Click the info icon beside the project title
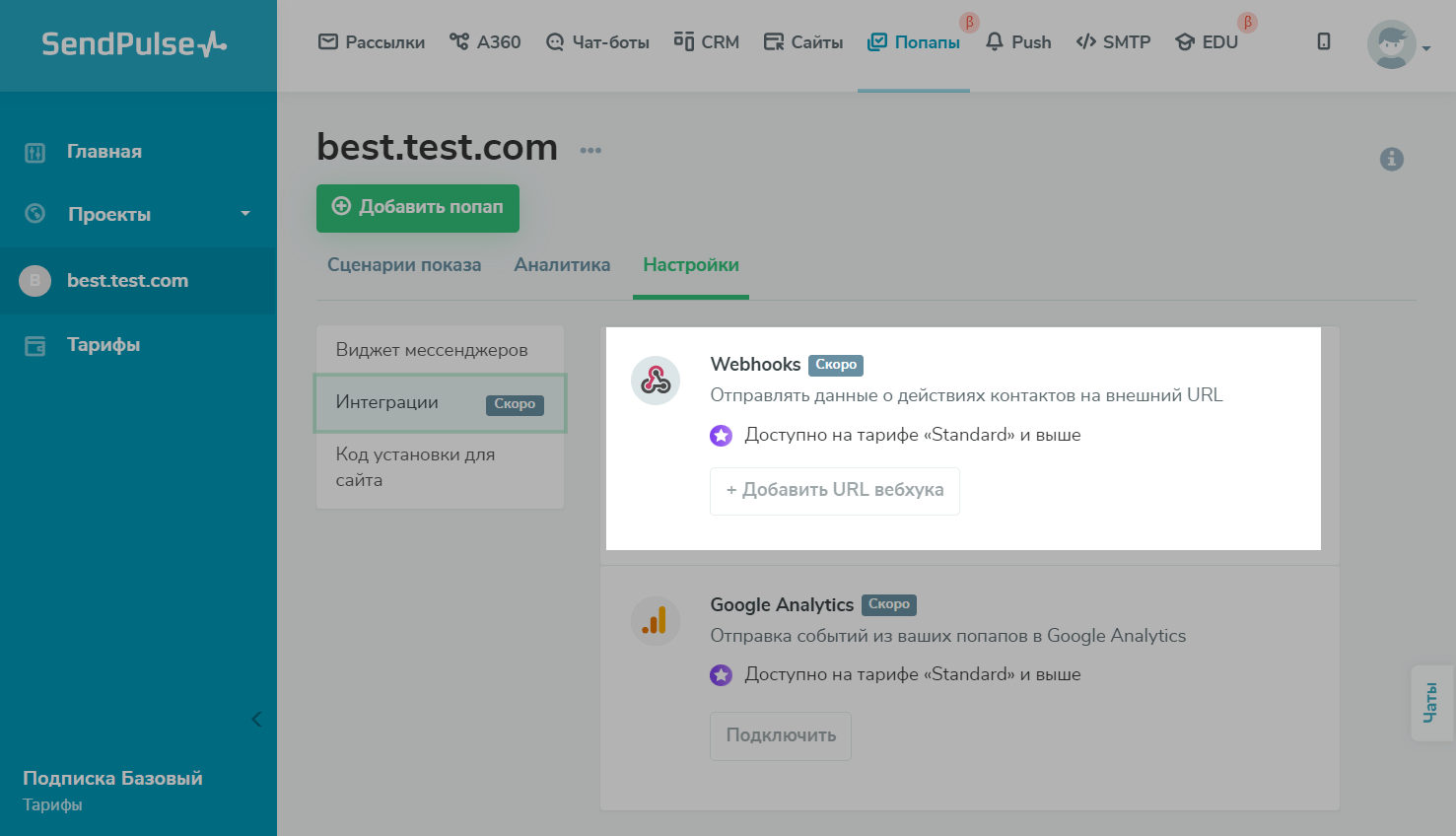Screen dimensions: 1456x836 (x=1391, y=159)
